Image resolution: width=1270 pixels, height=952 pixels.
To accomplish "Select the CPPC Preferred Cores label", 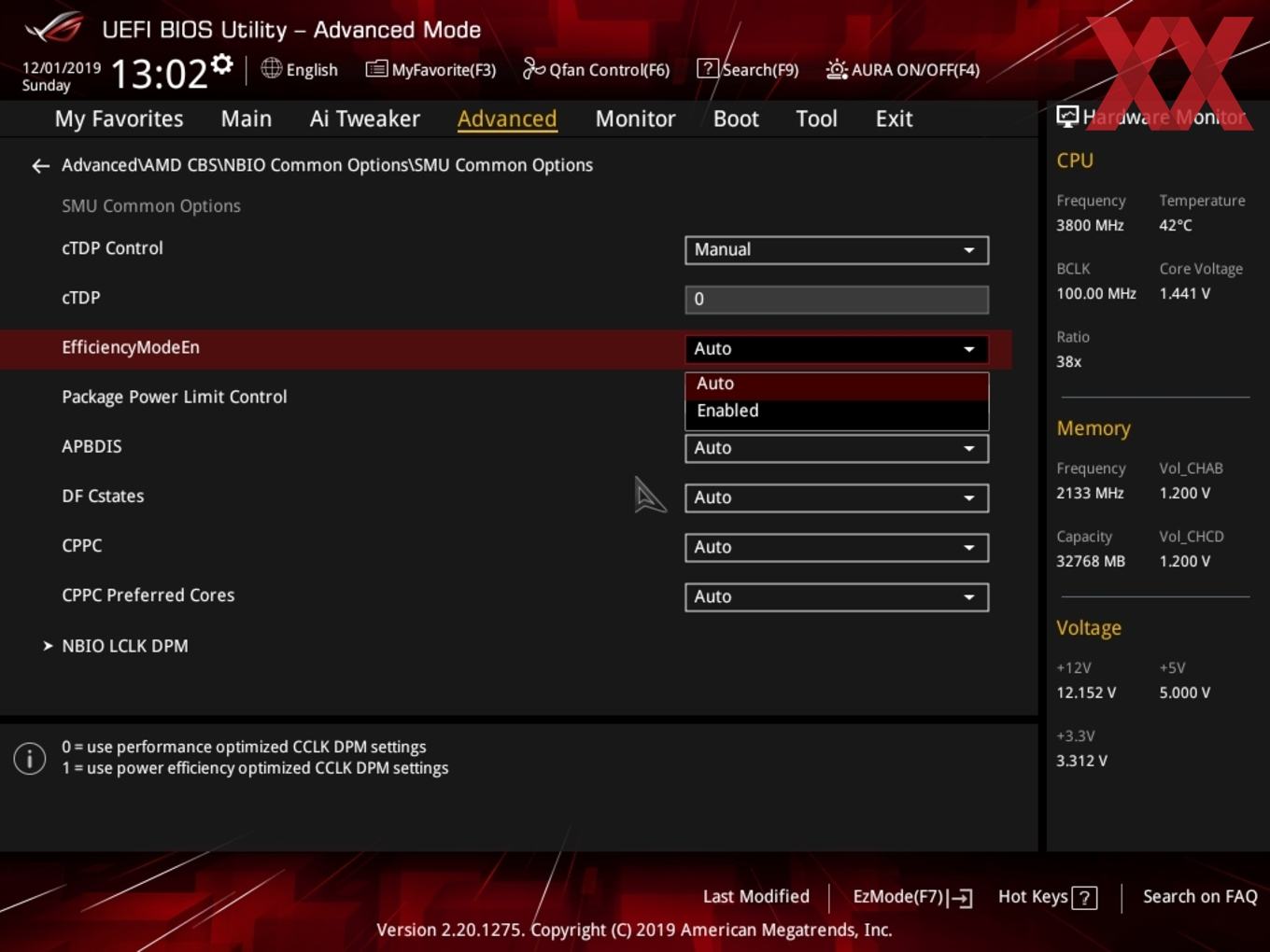I will pos(148,595).
